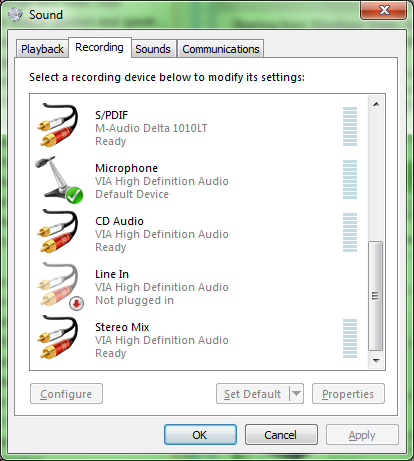Screen dimensions: 414x461
Task: Open the Set Default dropdown arrow
Action: pos(296,394)
